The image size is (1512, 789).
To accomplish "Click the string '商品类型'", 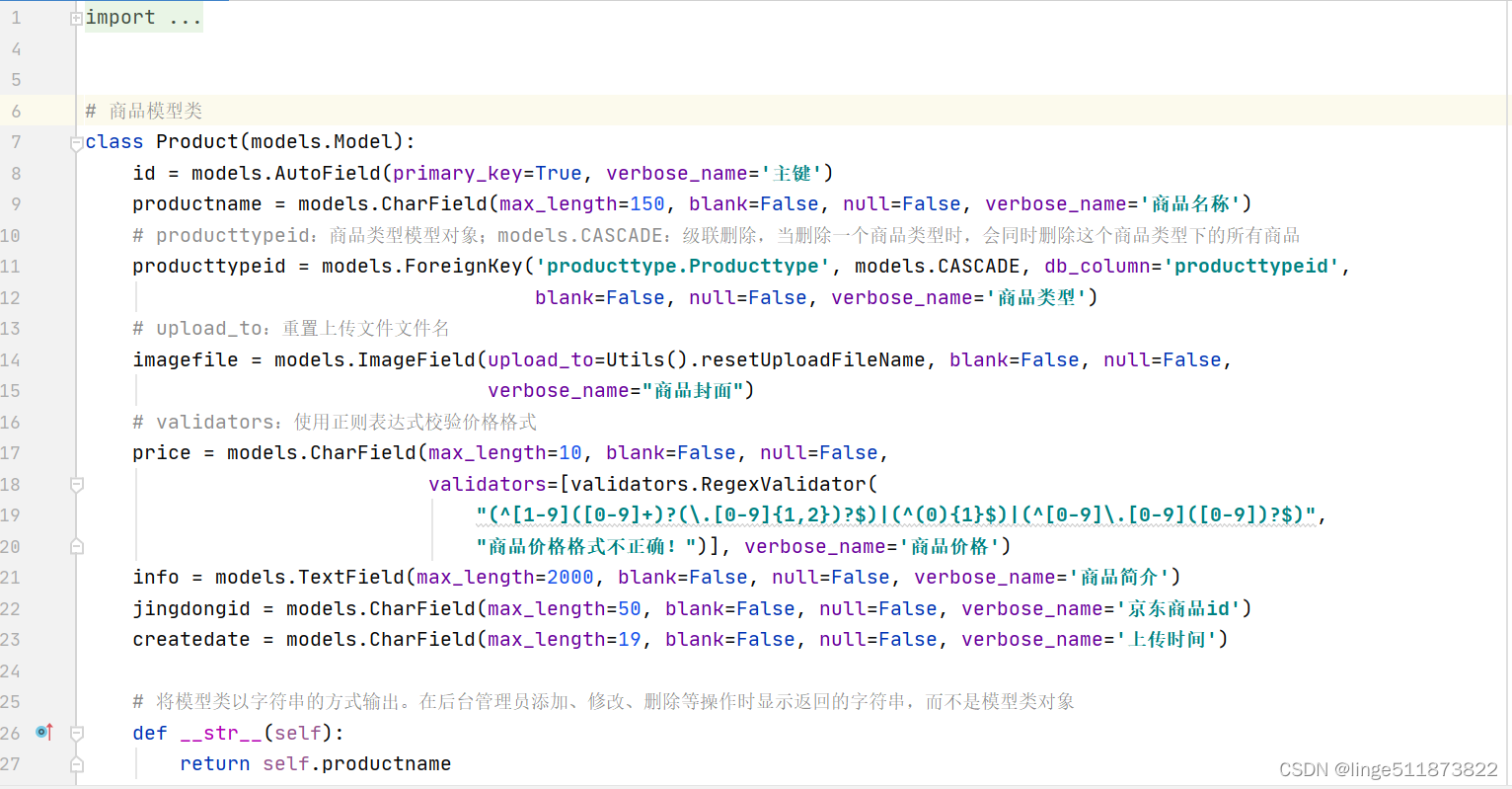I will (1036, 297).
